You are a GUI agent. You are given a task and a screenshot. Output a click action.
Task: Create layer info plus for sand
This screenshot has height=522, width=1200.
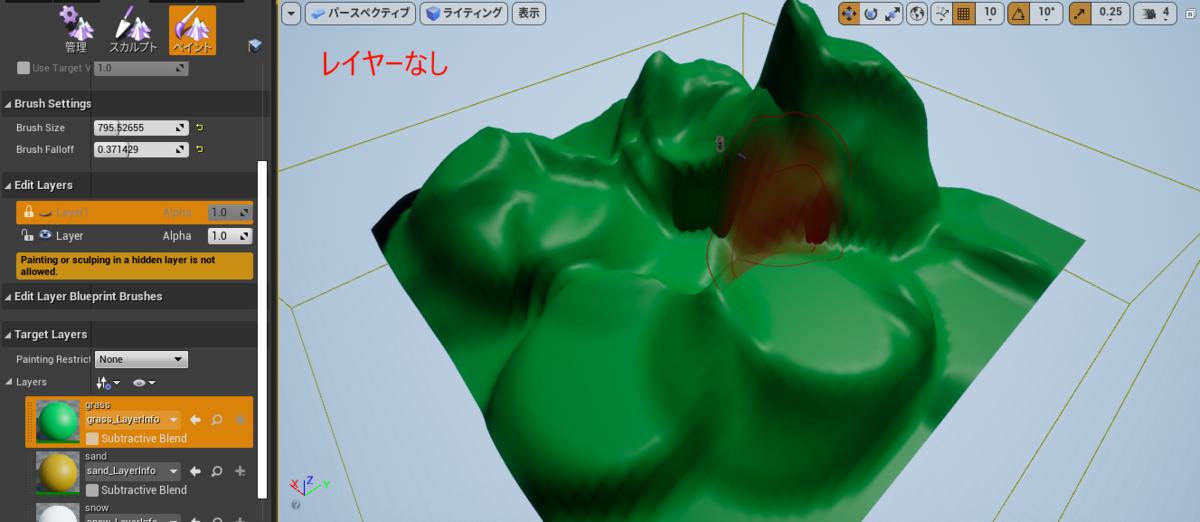240,471
